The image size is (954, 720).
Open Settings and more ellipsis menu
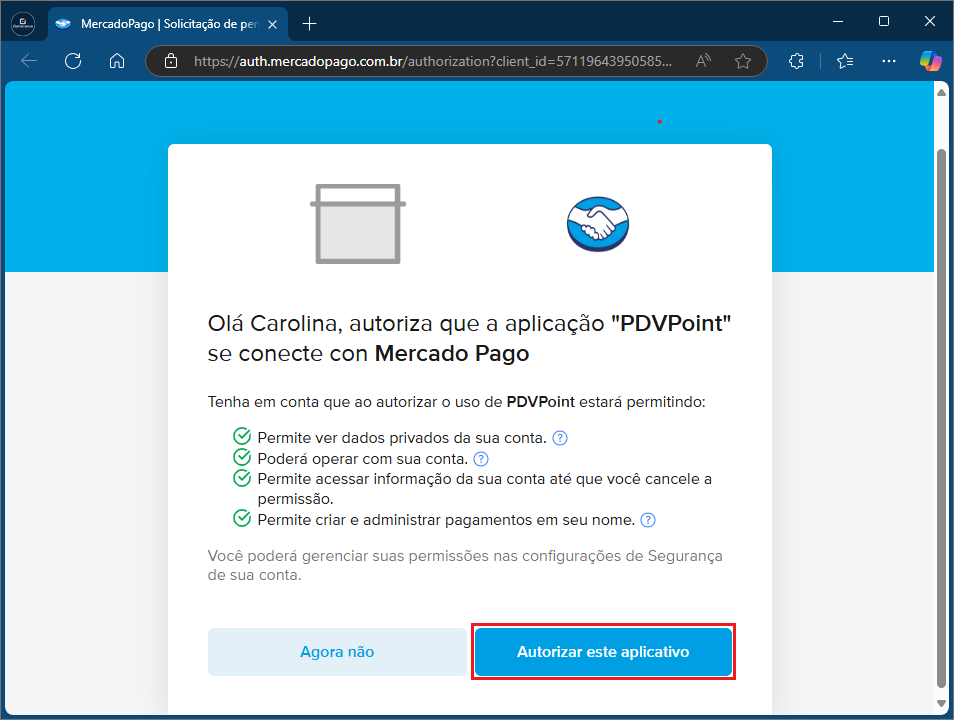pos(889,61)
